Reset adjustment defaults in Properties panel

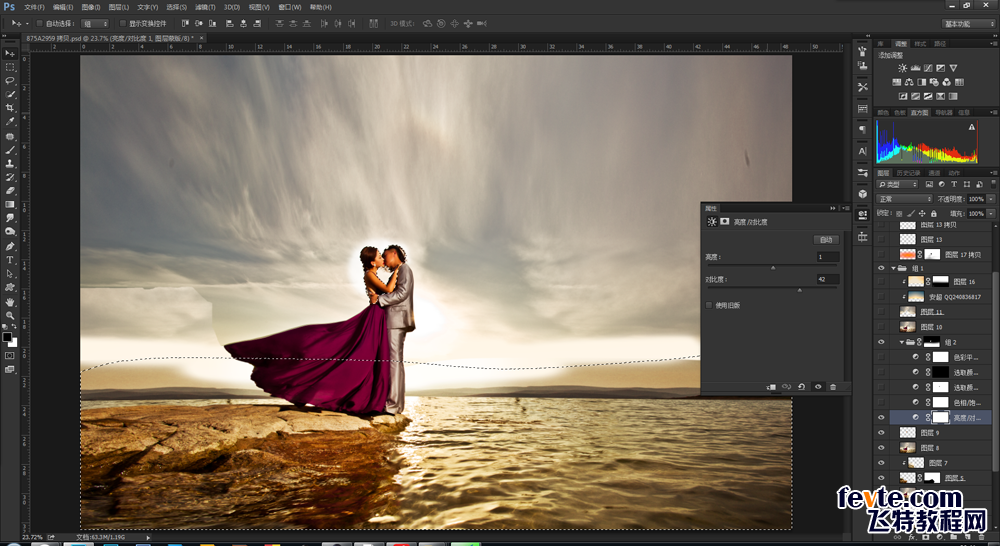(x=801, y=387)
